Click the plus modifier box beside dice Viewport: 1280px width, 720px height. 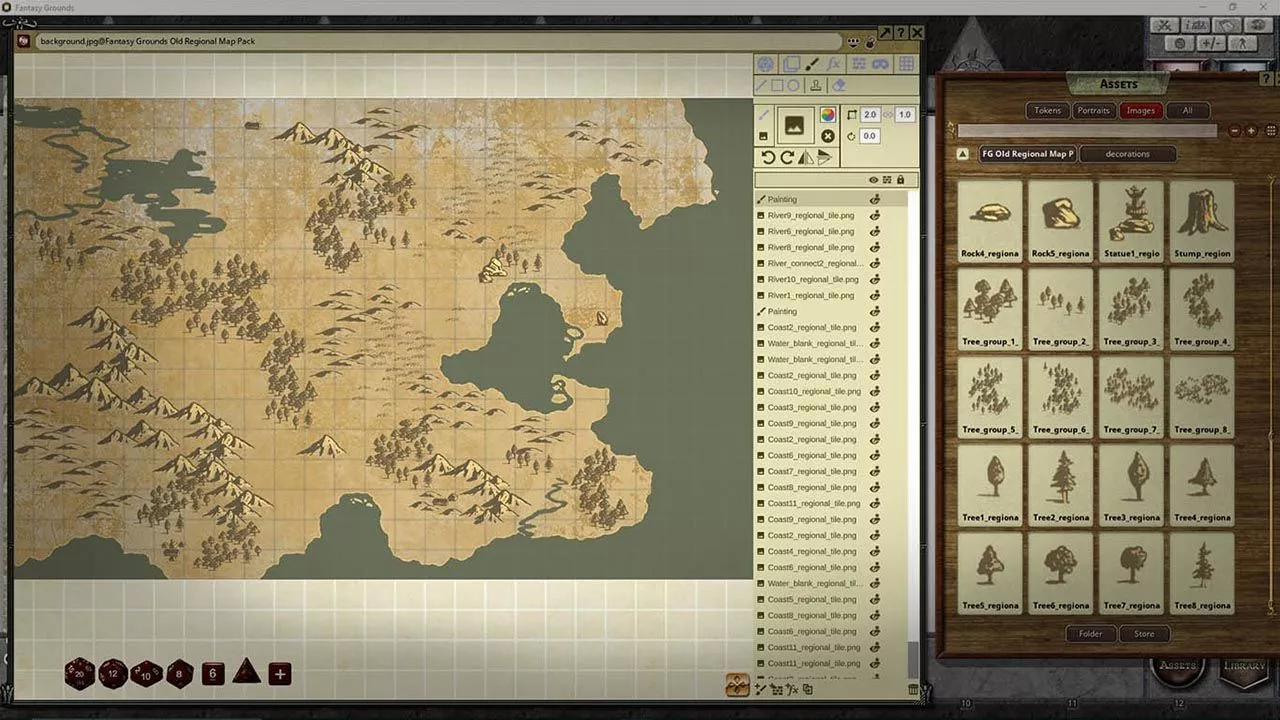[280, 674]
